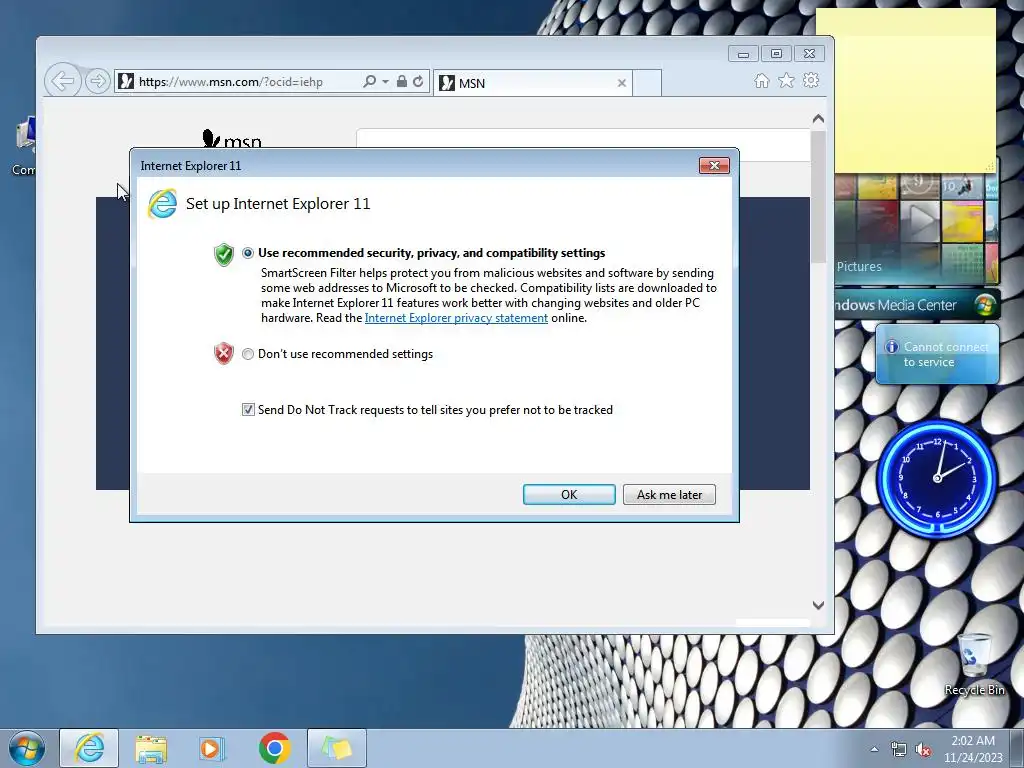Screen dimensions: 1024x768
Task: Select Use recommended security settings option
Action: click(x=248, y=253)
